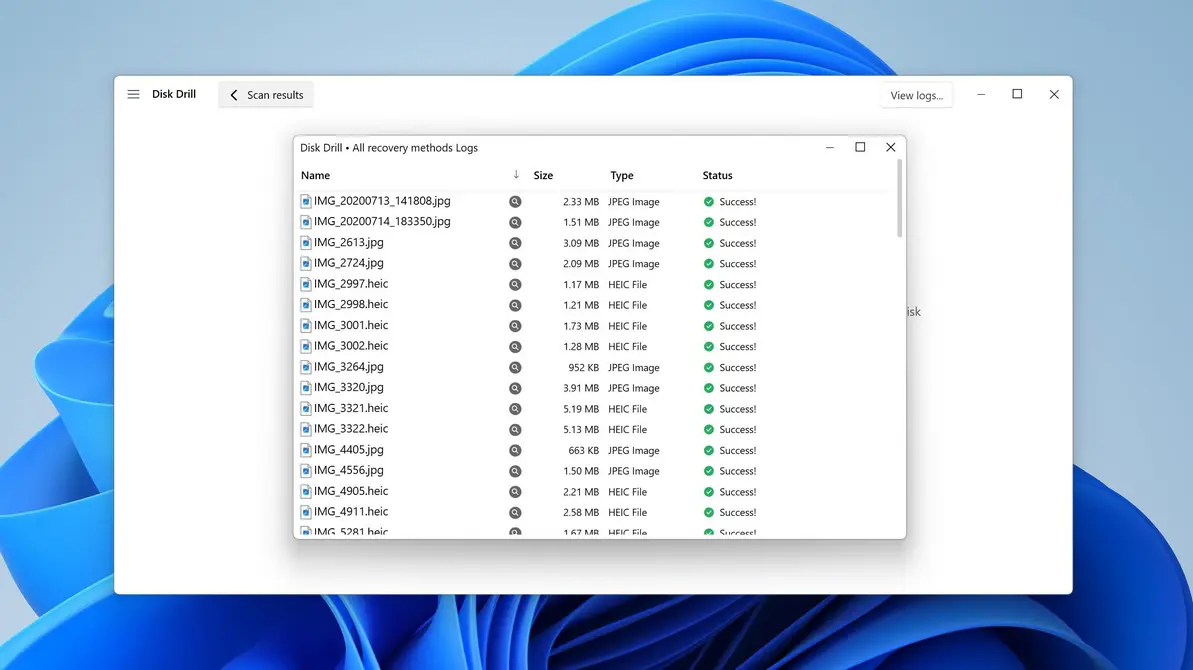Click magnifier icon for IMG_2613.jpg
Viewport: 1193px width, 670px height.
click(515, 243)
